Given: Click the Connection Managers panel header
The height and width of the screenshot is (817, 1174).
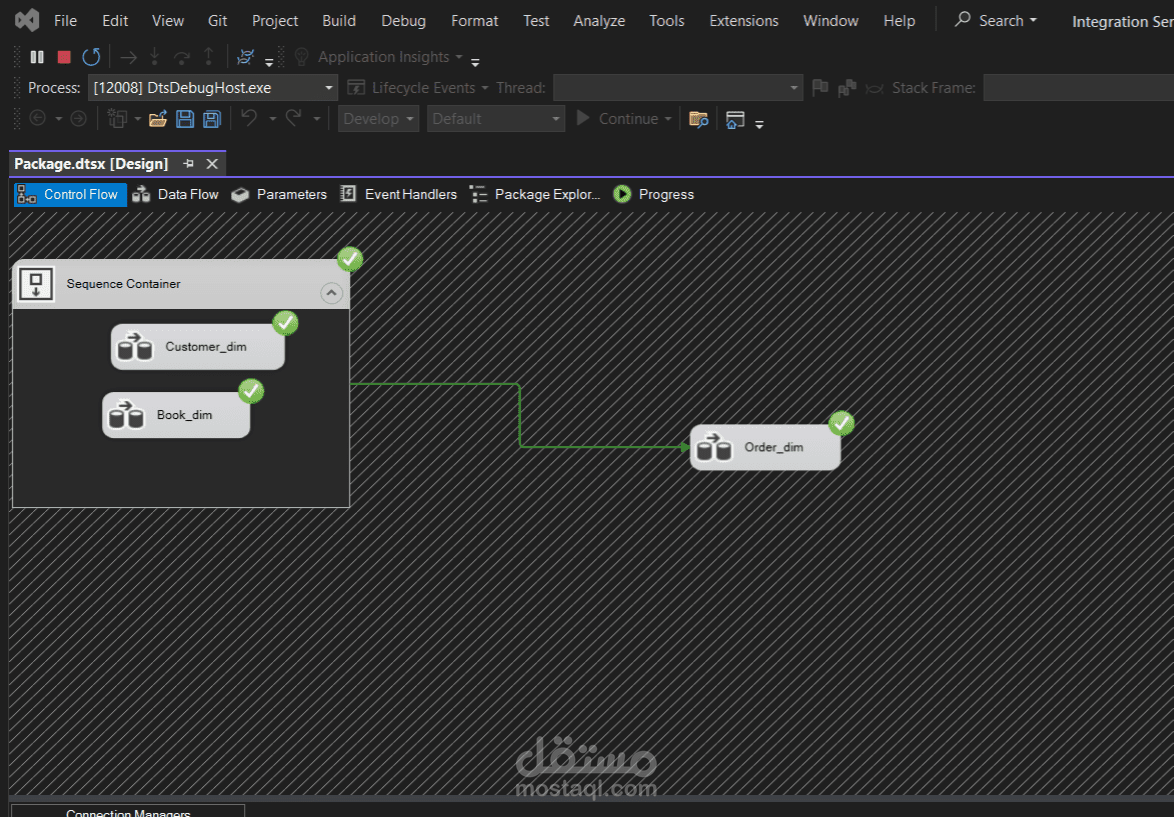Looking at the screenshot, I should [x=128, y=812].
